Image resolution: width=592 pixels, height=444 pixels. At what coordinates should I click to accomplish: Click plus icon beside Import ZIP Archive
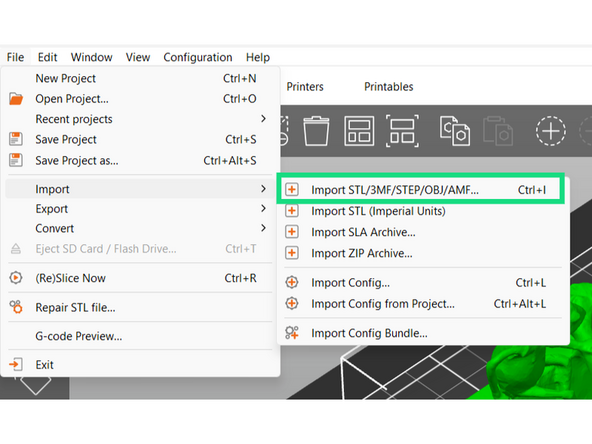pyautogui.click(x=291, y=253)
